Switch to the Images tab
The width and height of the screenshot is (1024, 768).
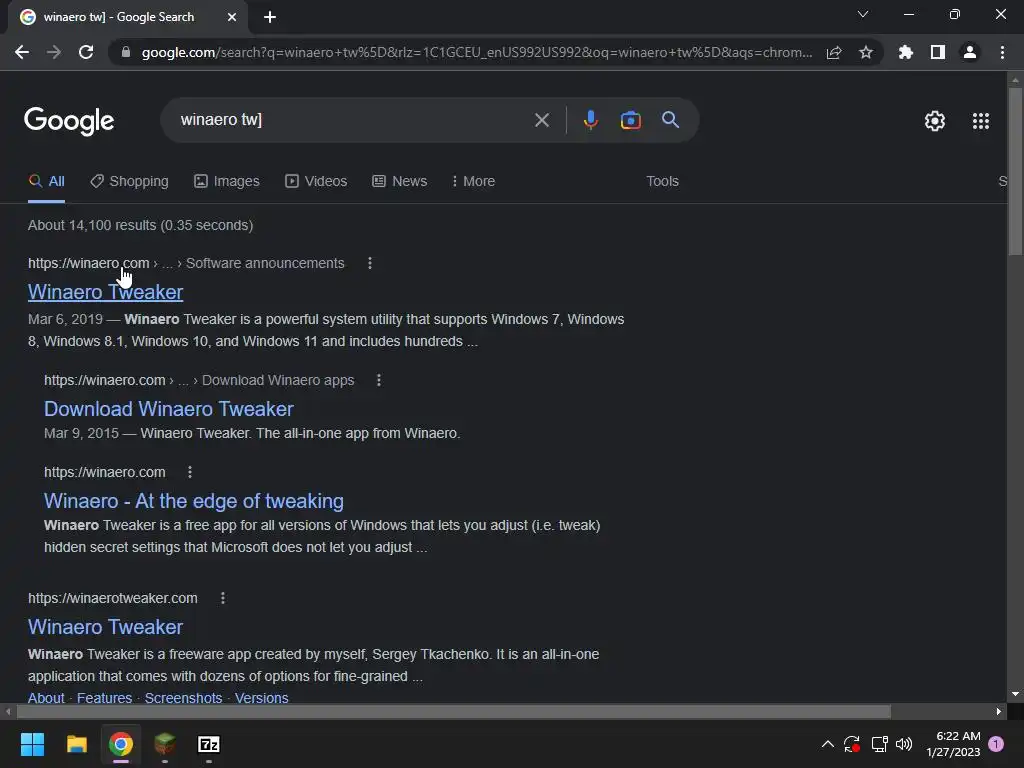pos(227,182)
